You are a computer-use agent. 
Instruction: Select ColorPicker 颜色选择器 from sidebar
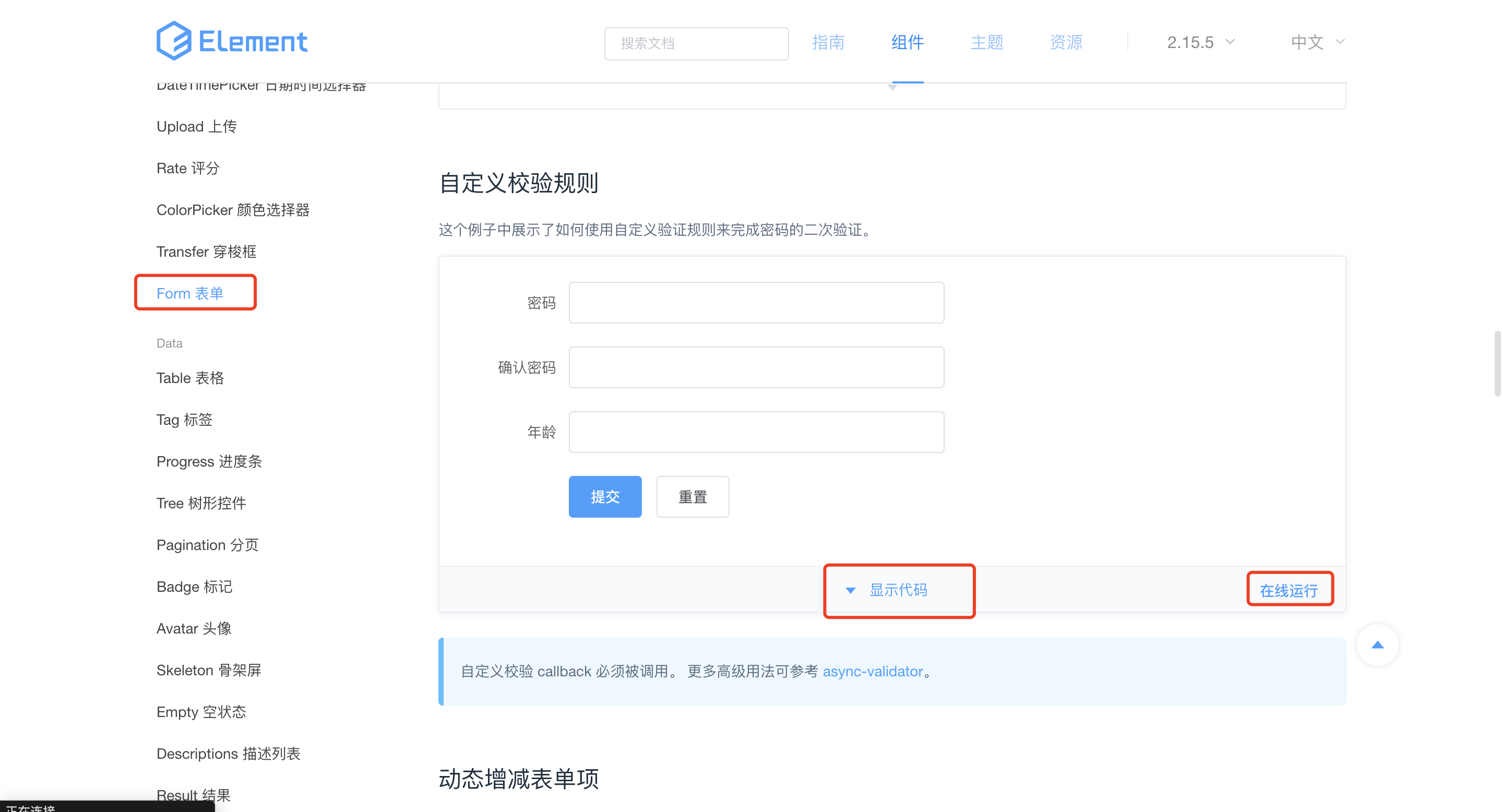[233, 210]
